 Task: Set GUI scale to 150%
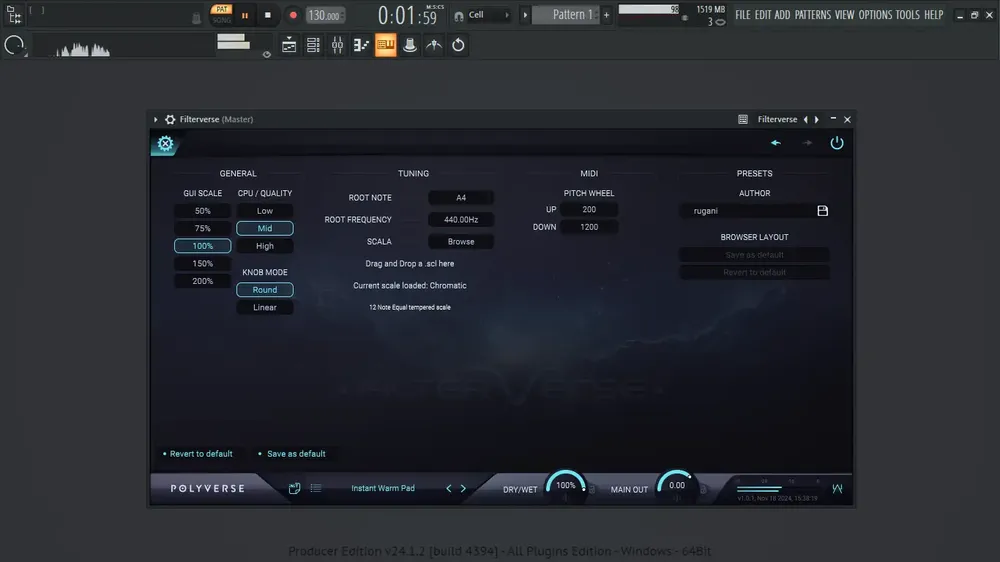click(x=203, y=263)
